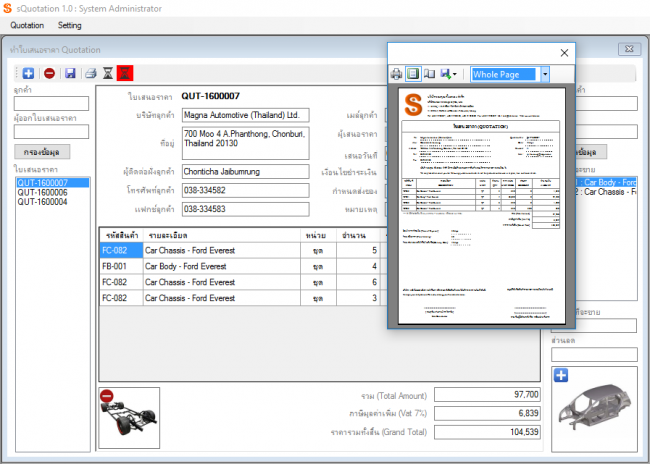Click the กรองข้อมูล filter button on left

(x=42, y=152)
